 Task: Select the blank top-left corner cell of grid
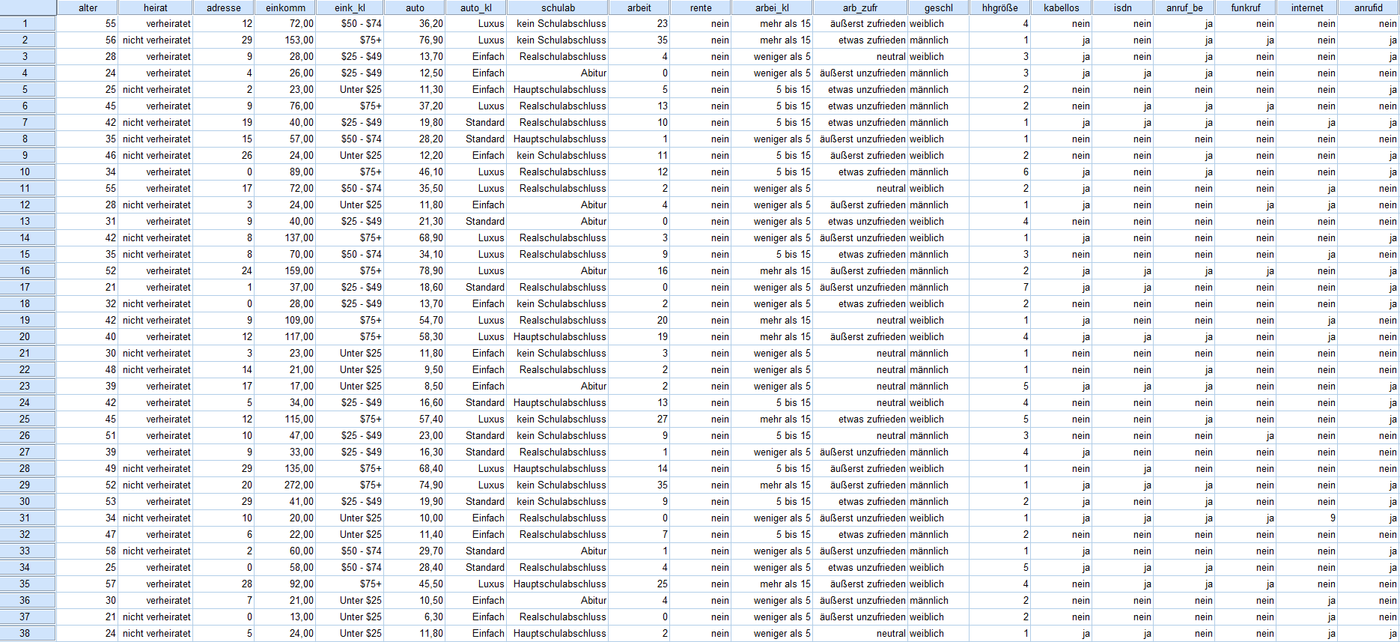[28, 7]
